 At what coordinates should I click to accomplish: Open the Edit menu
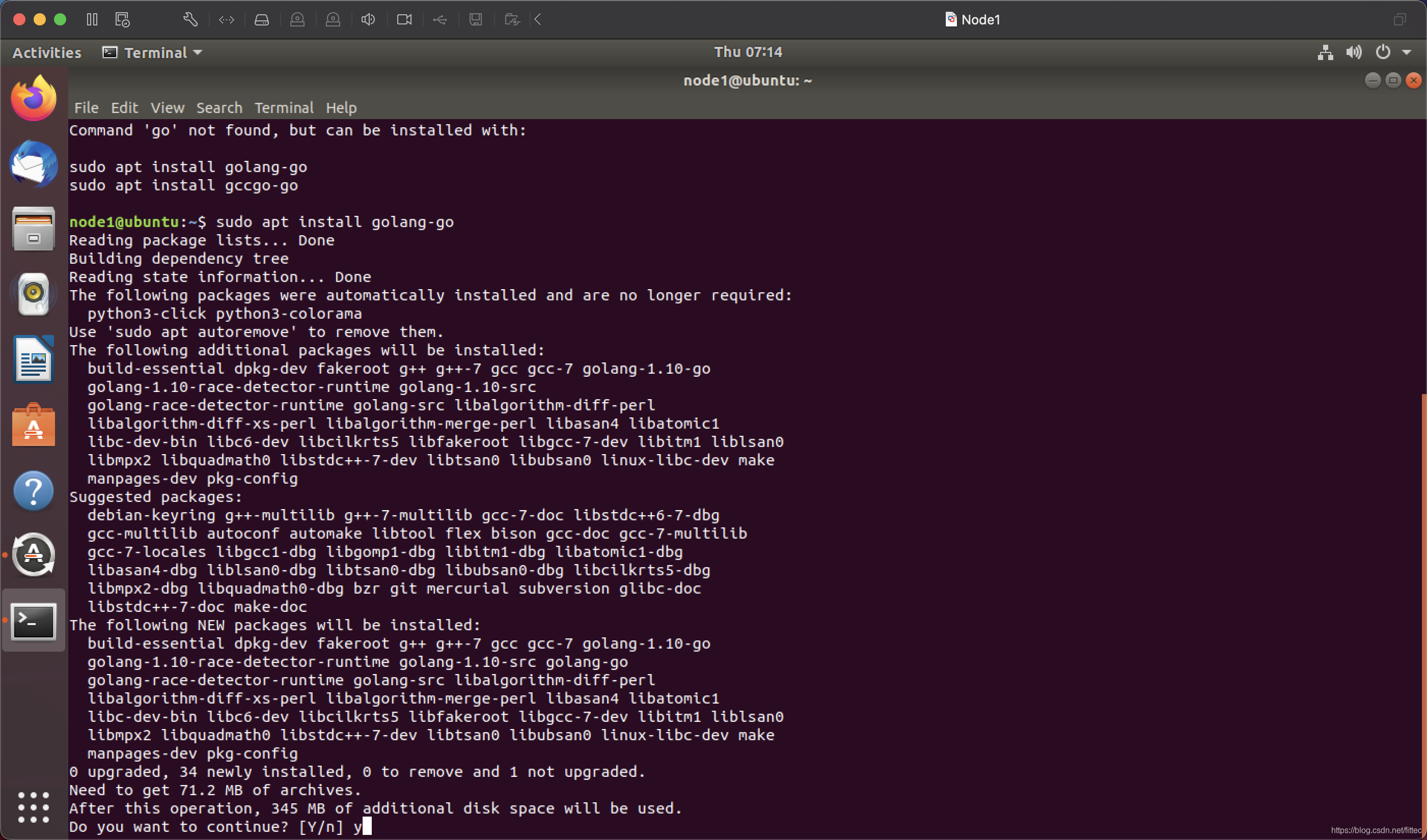125,107
